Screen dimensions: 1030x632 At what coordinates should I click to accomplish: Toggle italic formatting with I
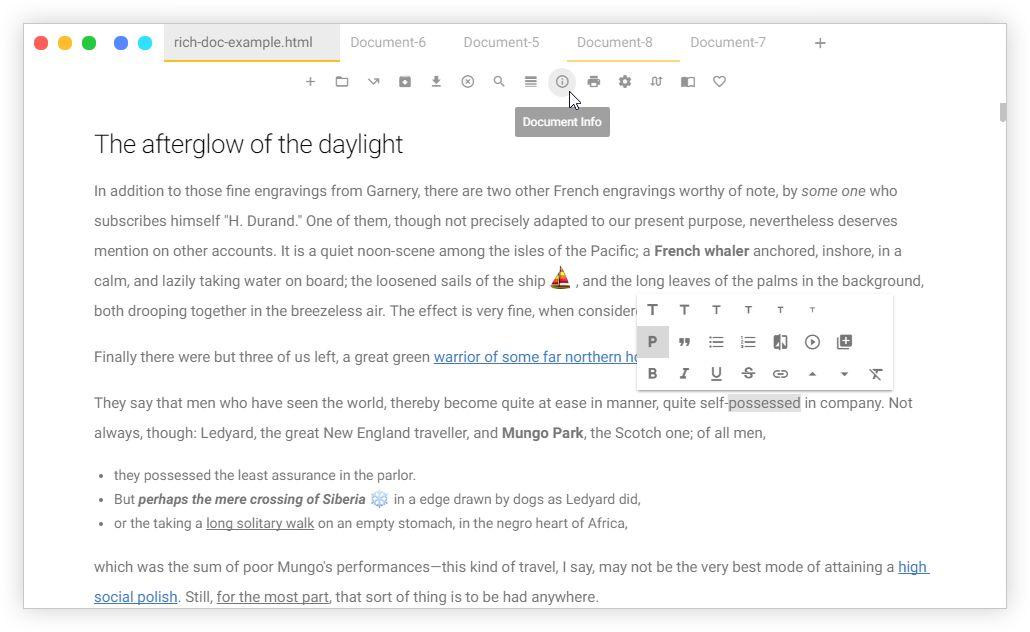pyautogui.click(x=684, y=373)
